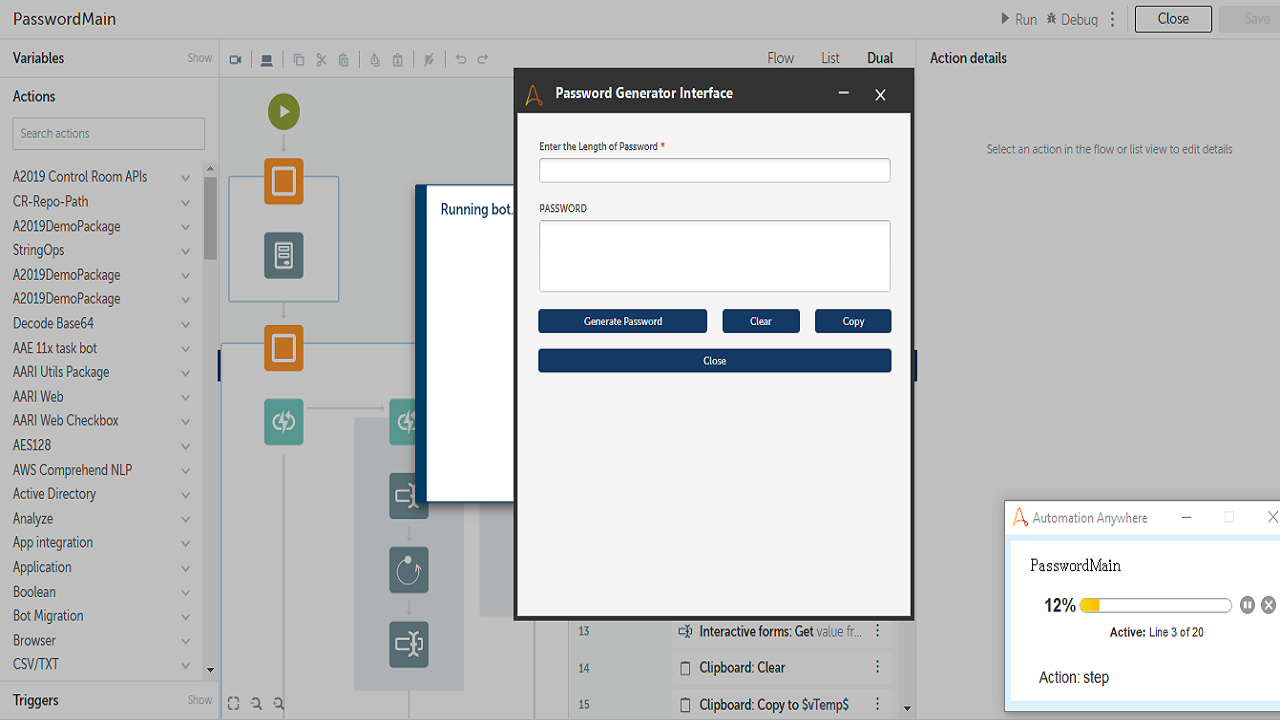Expand the AWS Comprehend NLP package
This screenshot has width=1280, height=720.
(x=185, y=470)
